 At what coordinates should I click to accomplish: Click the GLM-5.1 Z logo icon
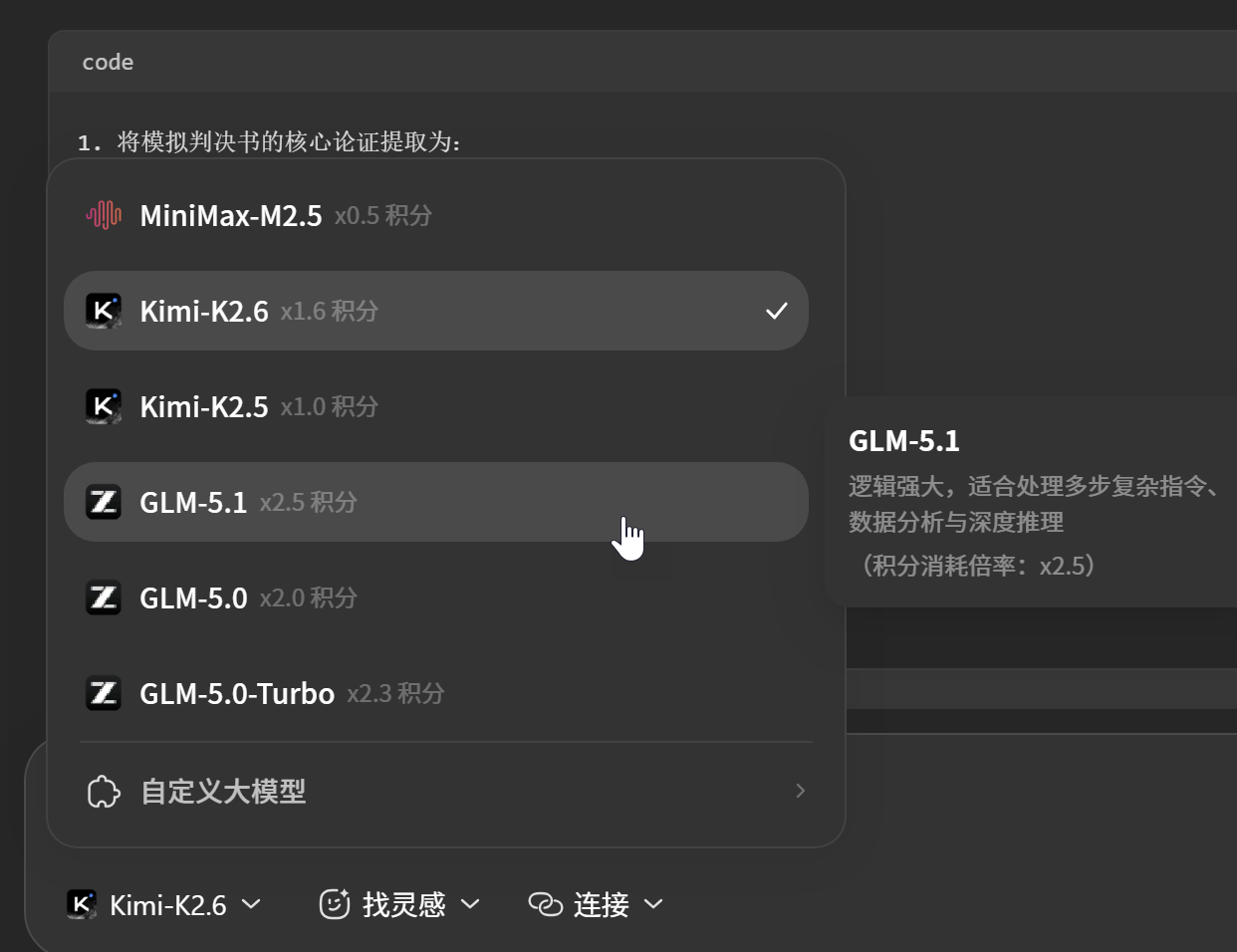click(104, 502)
